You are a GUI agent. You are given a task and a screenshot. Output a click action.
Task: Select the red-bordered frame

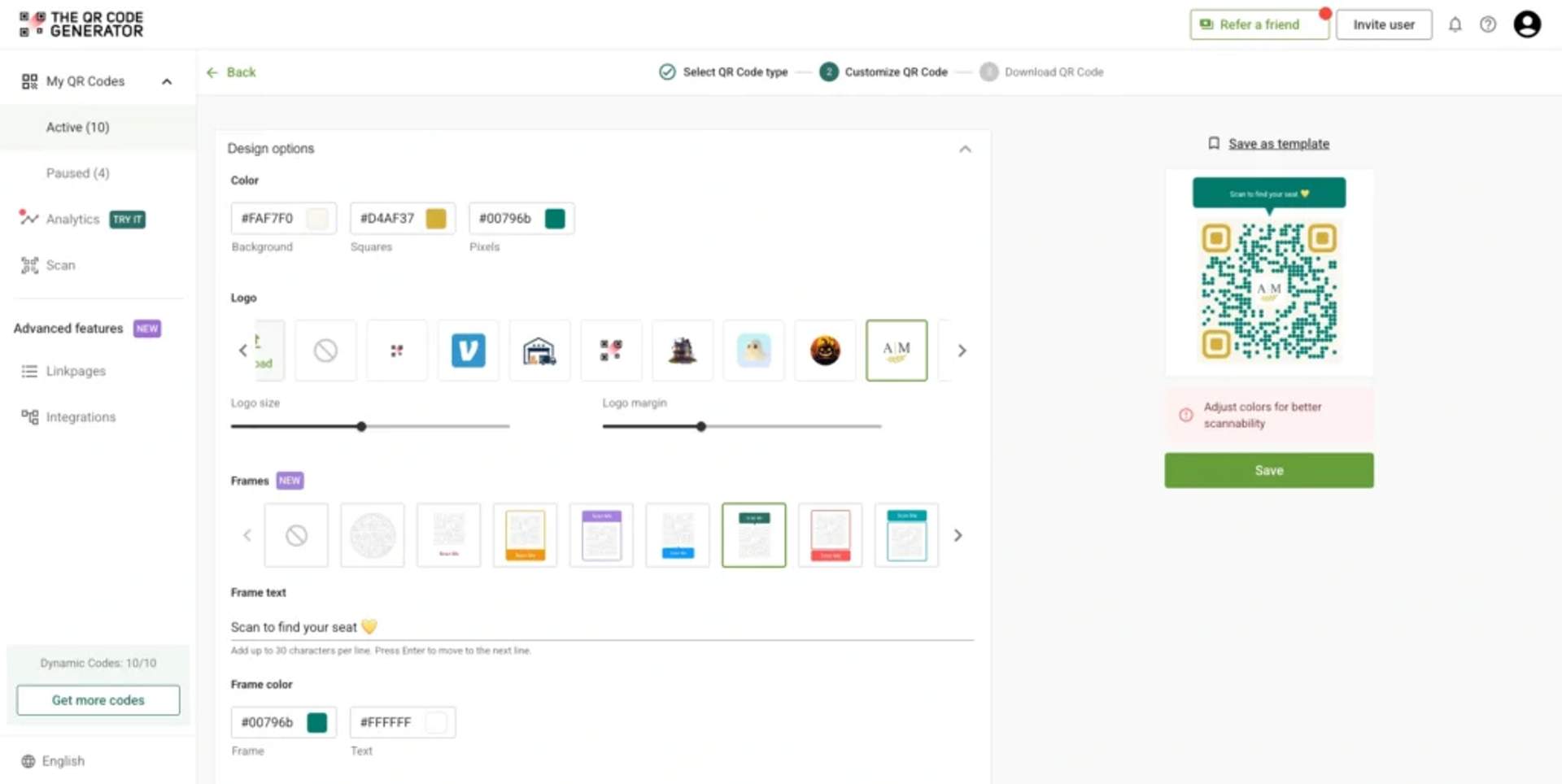(830, 535)
